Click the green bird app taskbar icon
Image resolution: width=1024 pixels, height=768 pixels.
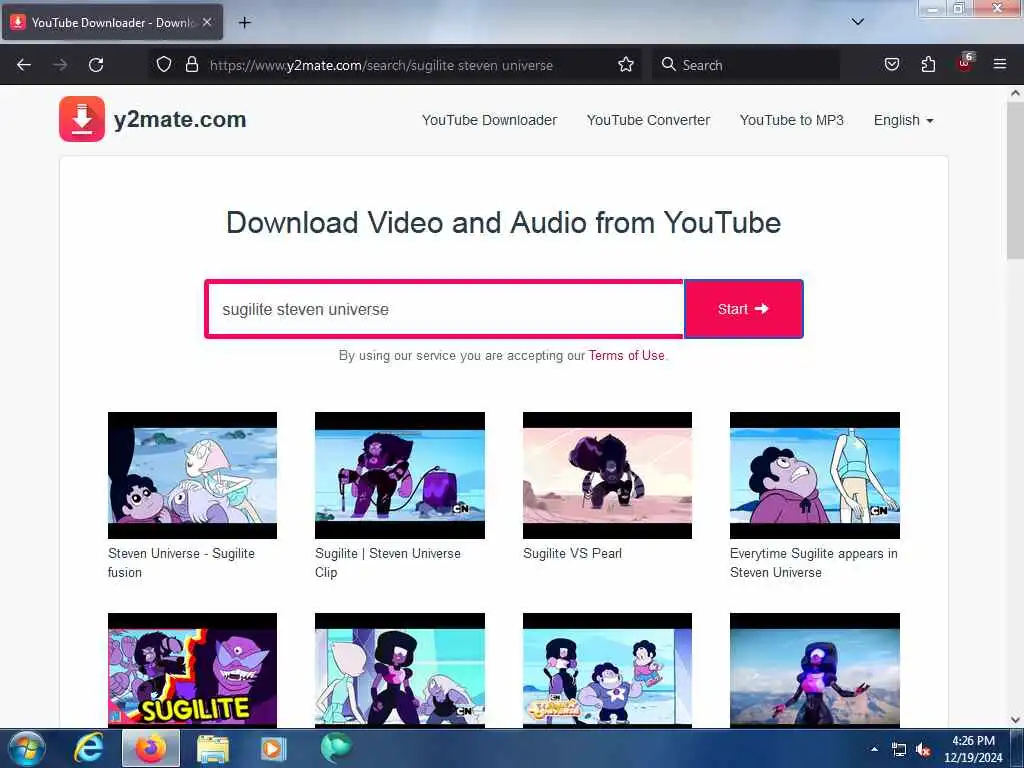coord(336,748)
